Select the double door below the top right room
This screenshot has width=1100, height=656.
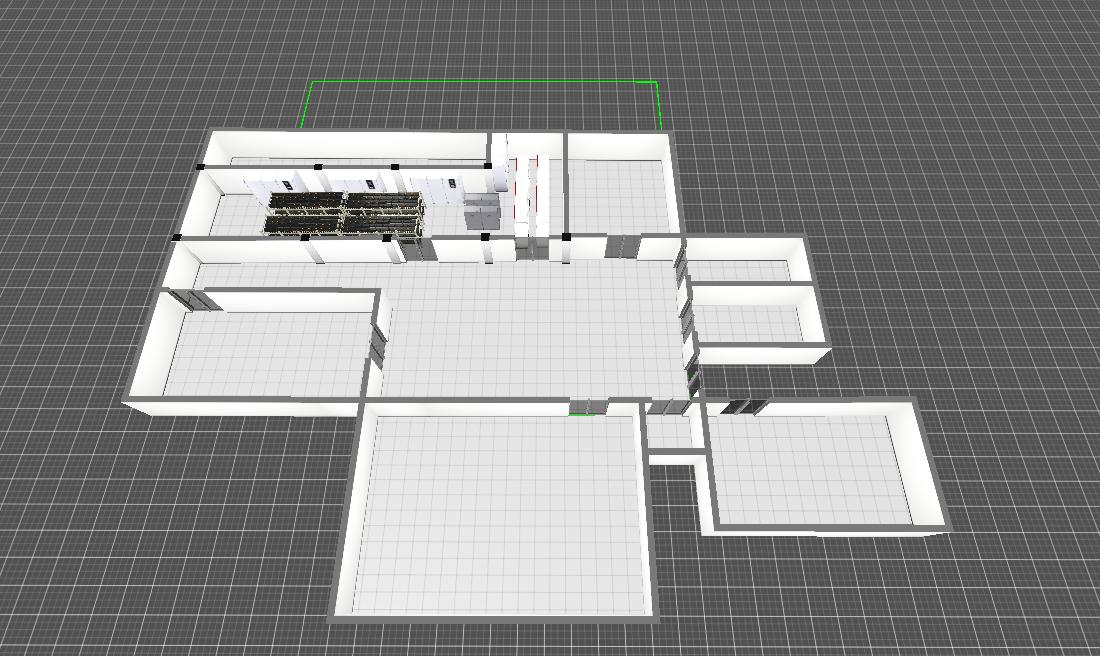coord(621,245)
